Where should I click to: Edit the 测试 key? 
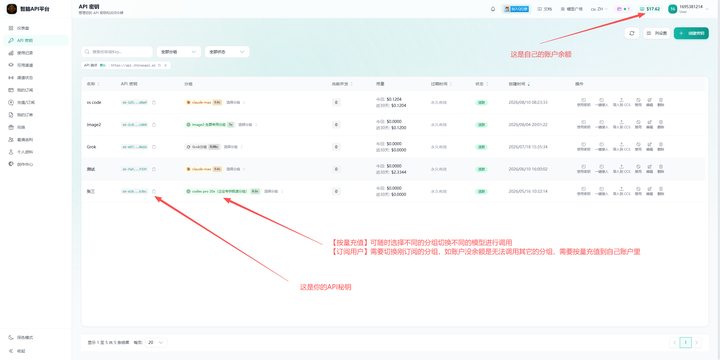649,169
